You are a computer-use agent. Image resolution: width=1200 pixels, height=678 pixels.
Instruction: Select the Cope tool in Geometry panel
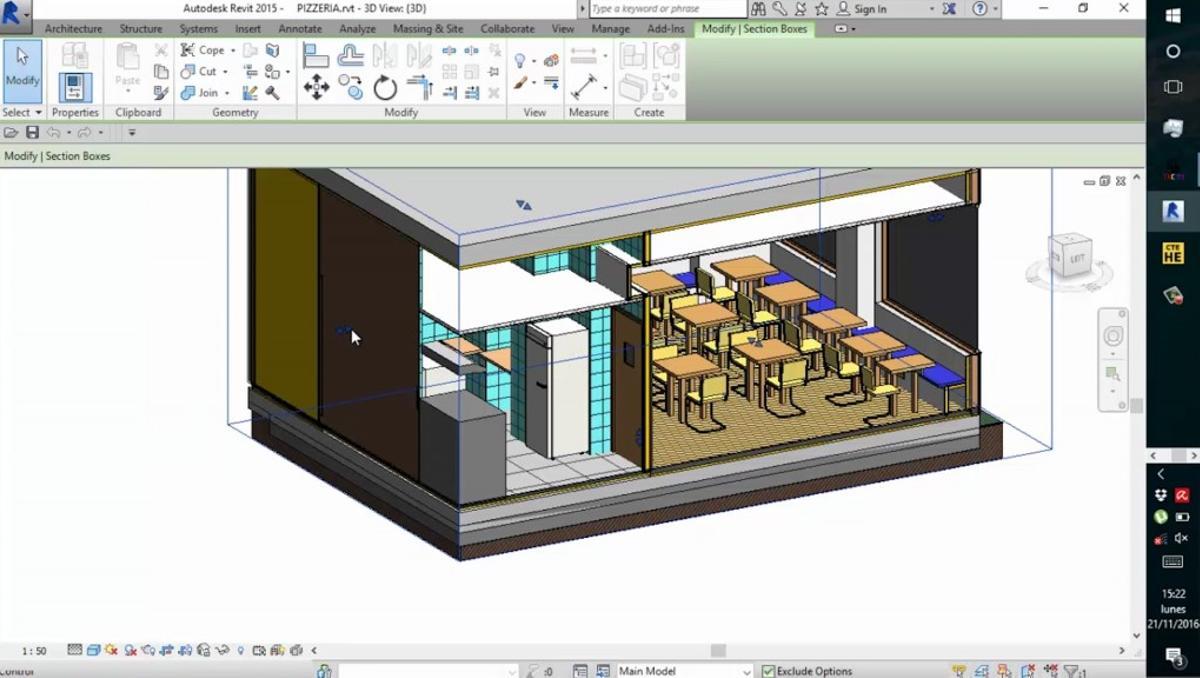coord(209,50)
